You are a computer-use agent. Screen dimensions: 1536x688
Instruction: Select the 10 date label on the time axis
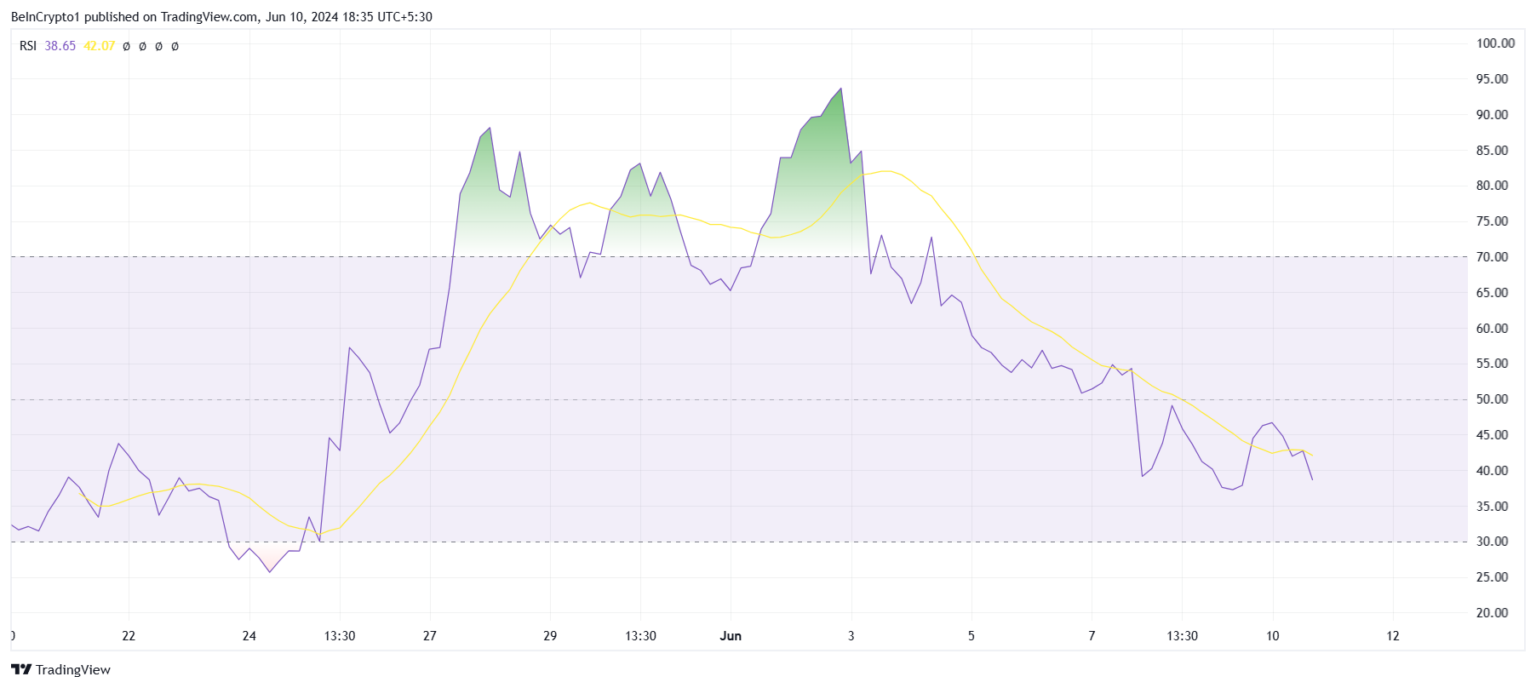[1273, 636]
